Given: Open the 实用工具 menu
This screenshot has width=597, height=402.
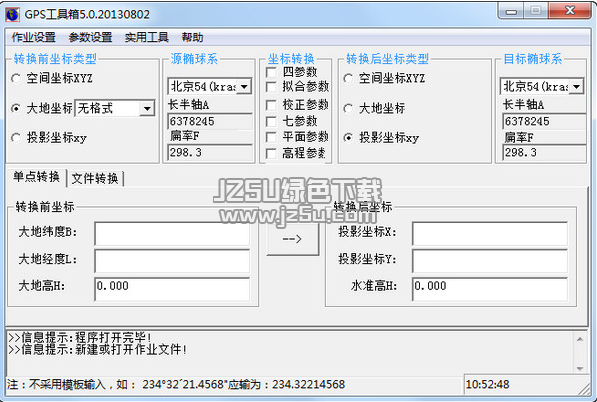Looking at the screenshot, I should pyautogui.click(x=147, y=37).
